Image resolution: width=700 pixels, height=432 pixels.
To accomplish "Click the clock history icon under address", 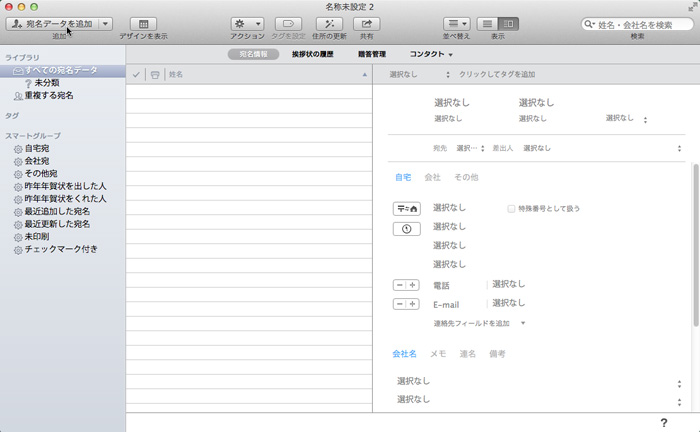I will [406, 228].
